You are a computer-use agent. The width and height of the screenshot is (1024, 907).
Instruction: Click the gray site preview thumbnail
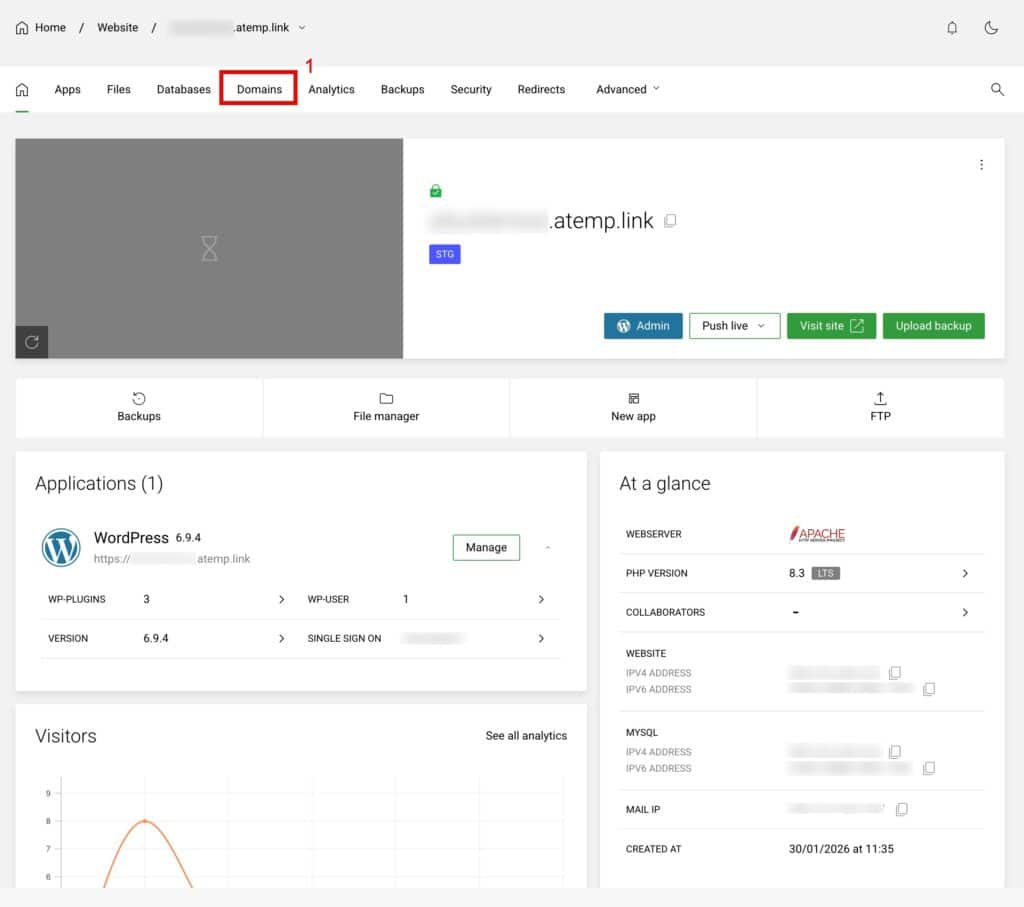coord(209,248)
